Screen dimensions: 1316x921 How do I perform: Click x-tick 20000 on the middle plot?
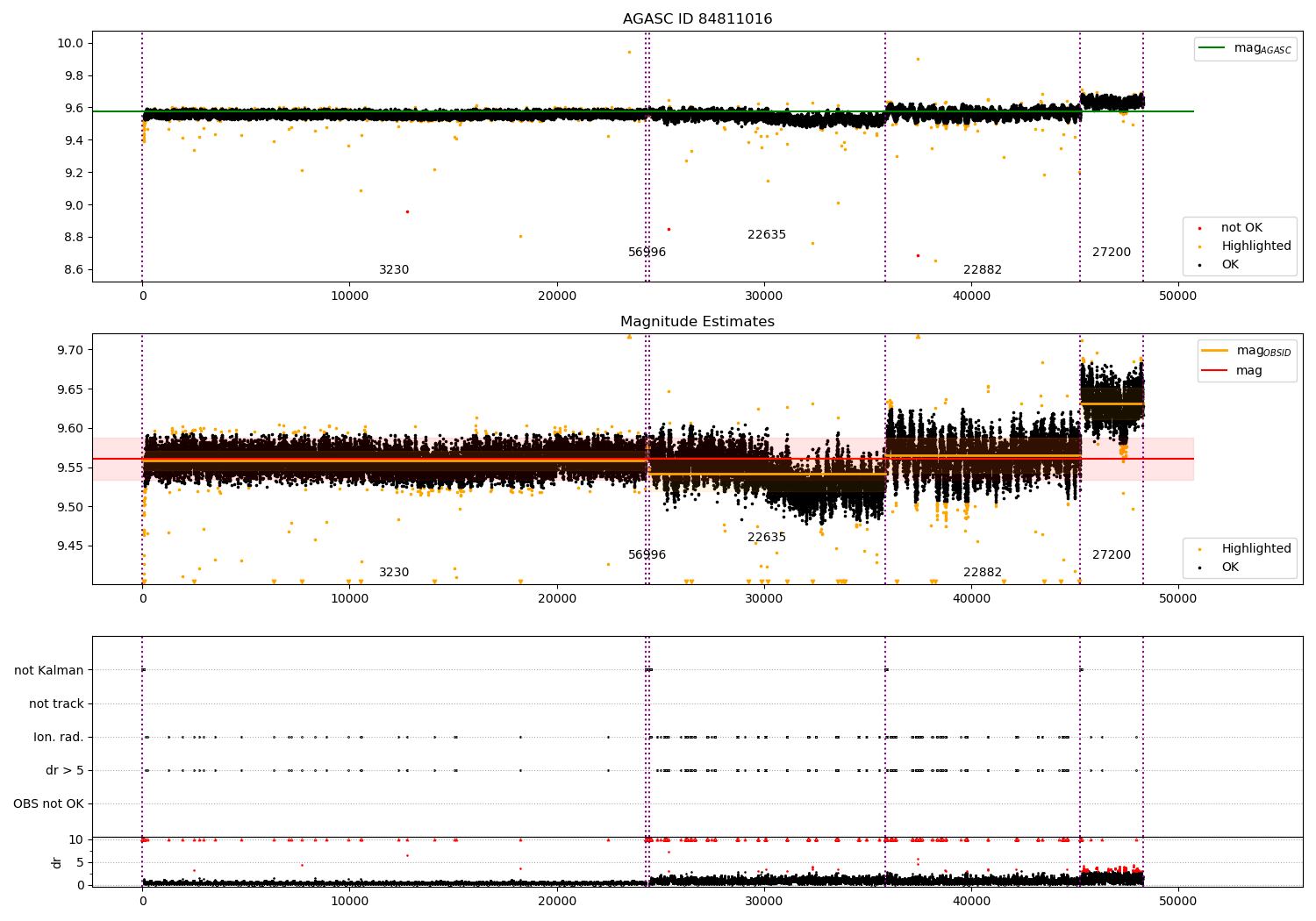[x=556, y=598]
